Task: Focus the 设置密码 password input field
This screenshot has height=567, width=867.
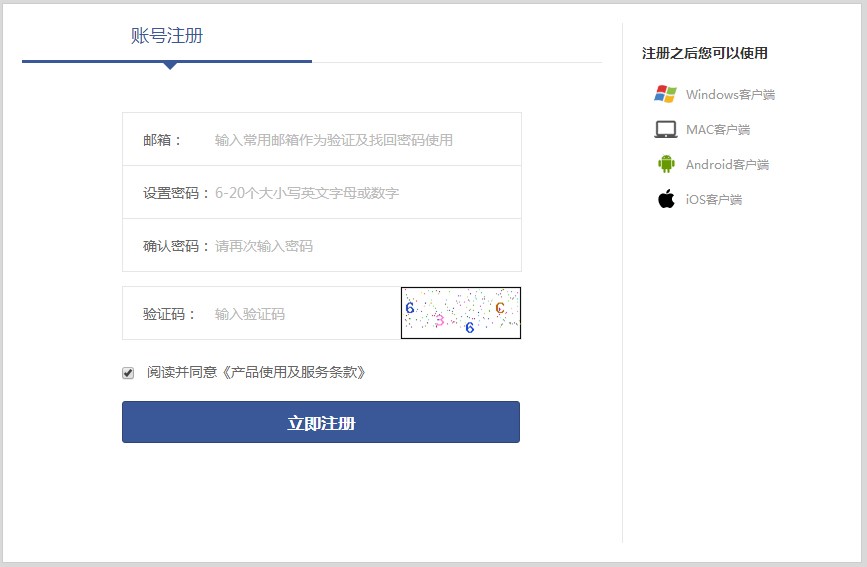Action: 360,193
